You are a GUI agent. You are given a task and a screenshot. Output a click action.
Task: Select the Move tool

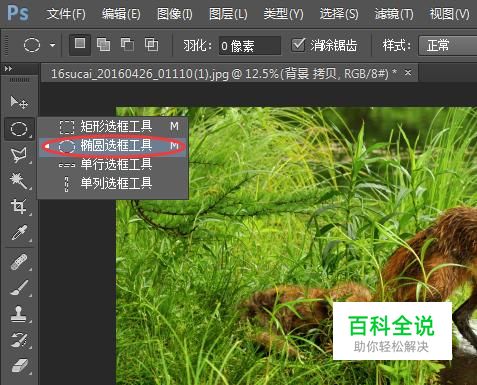19,102
